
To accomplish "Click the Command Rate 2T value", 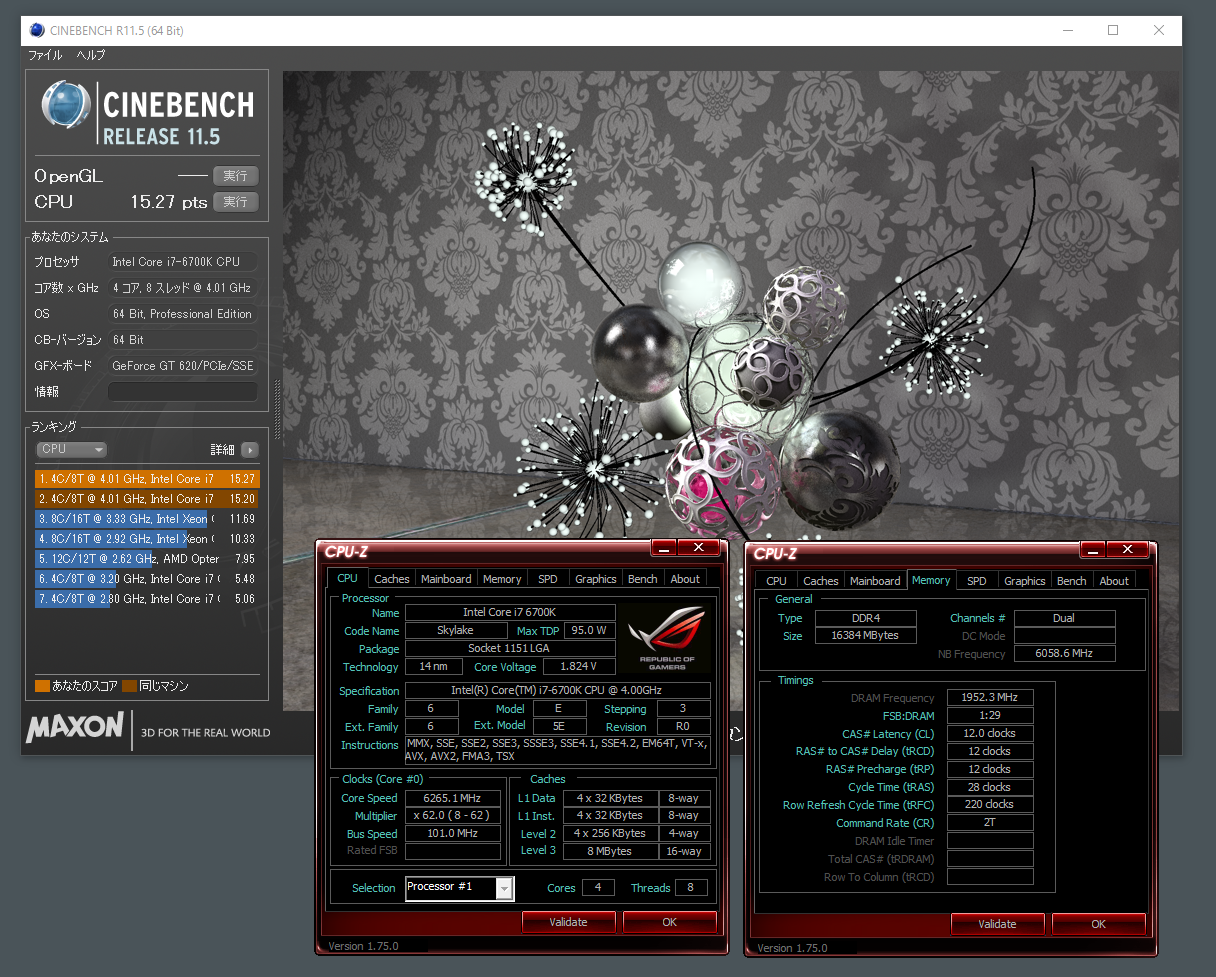I will [x=990, y=823].
